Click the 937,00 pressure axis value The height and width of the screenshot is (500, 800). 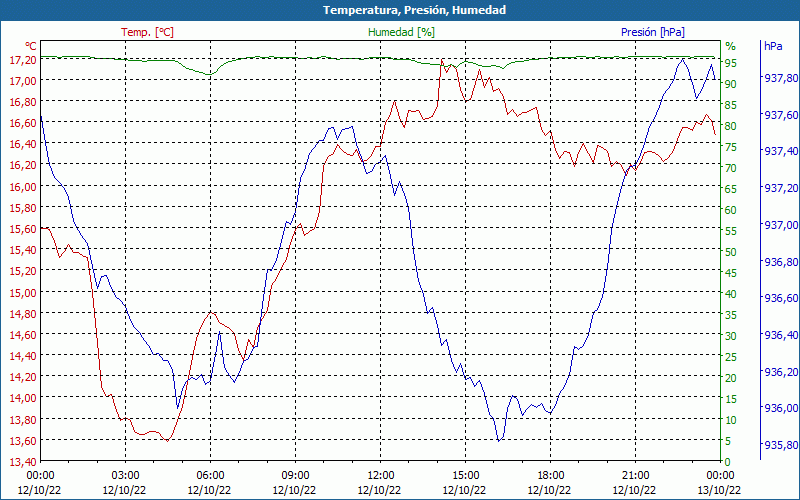[781, 224]
